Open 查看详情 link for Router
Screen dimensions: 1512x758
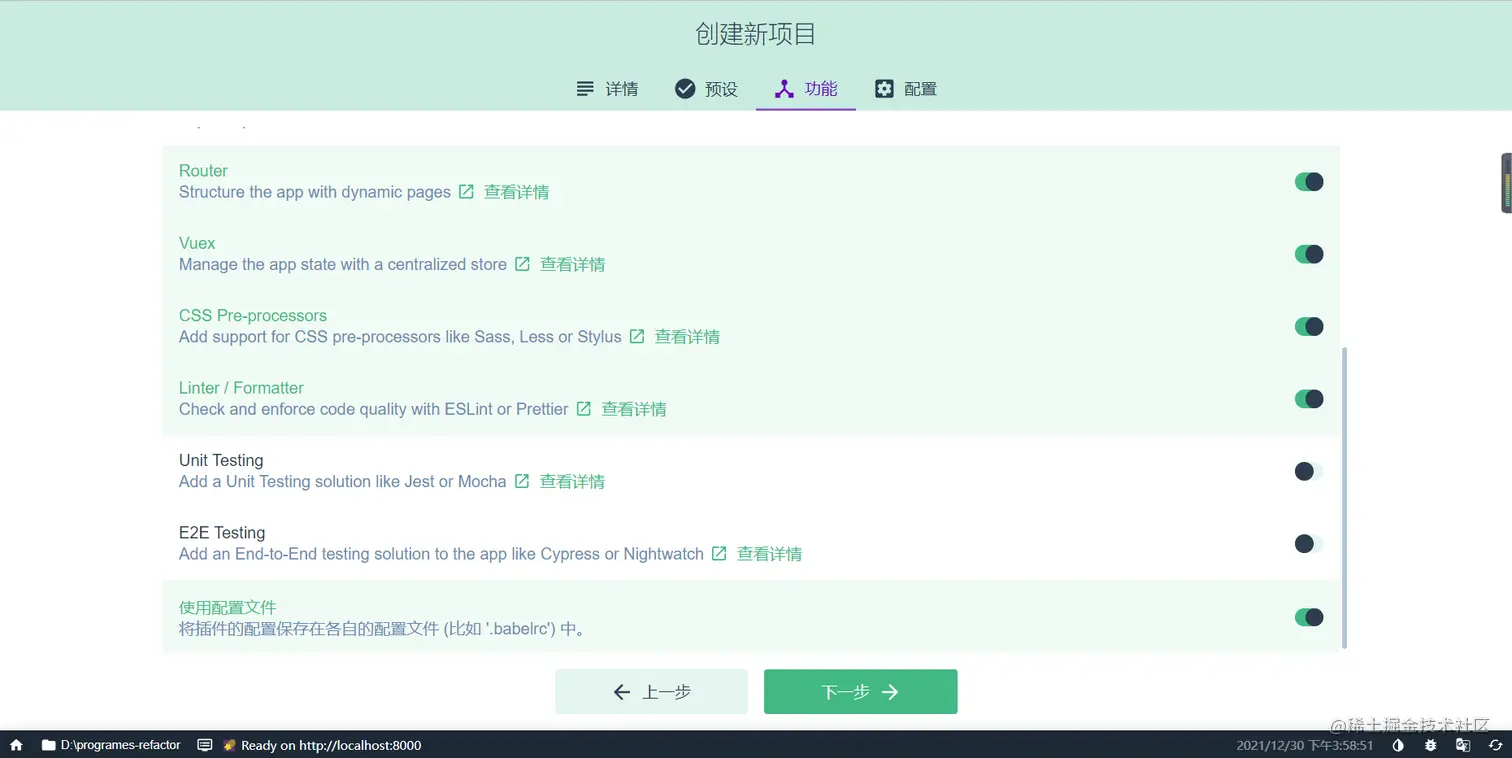click(x=516, y=192)
